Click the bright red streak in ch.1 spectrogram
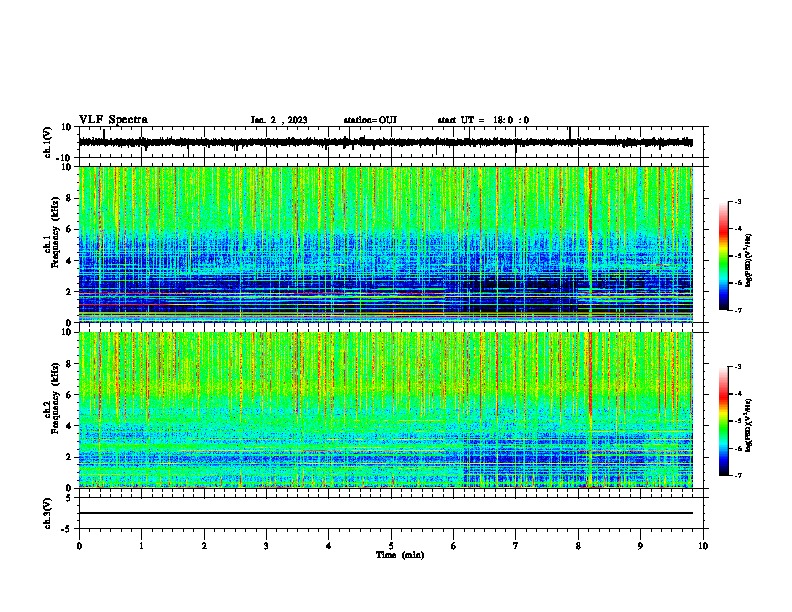Image resolution: width=792 pixels, height=612 pixels. point(590,212)
